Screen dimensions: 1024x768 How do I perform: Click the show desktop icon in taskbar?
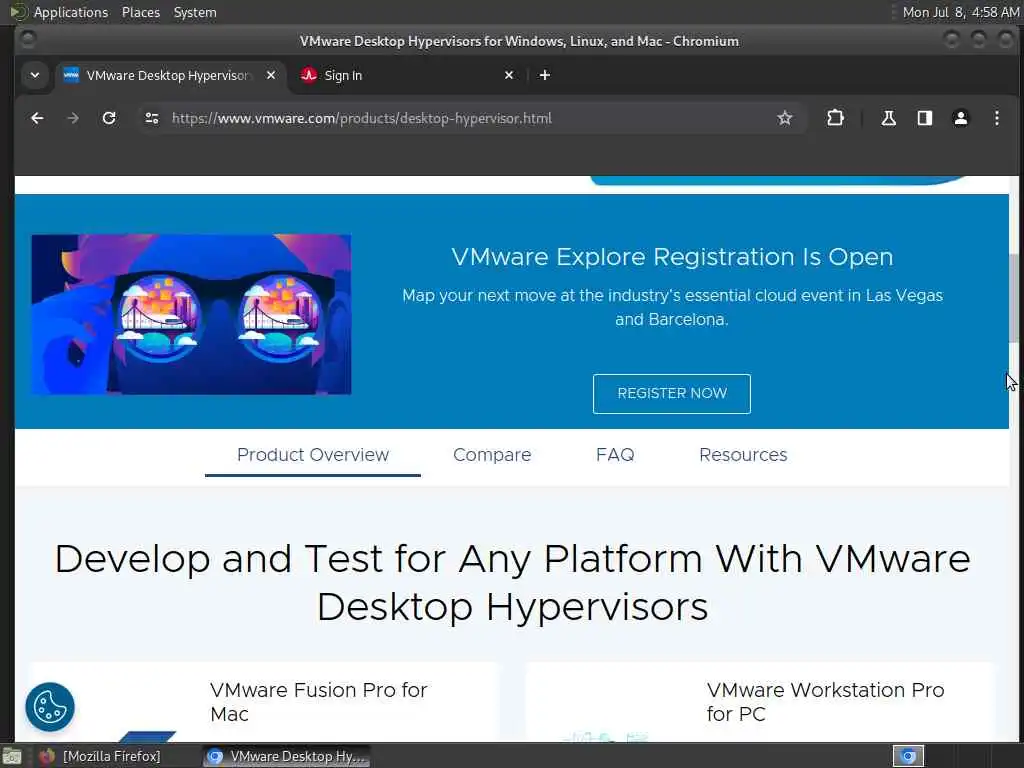pyautogui.click(x=12, y=756)
